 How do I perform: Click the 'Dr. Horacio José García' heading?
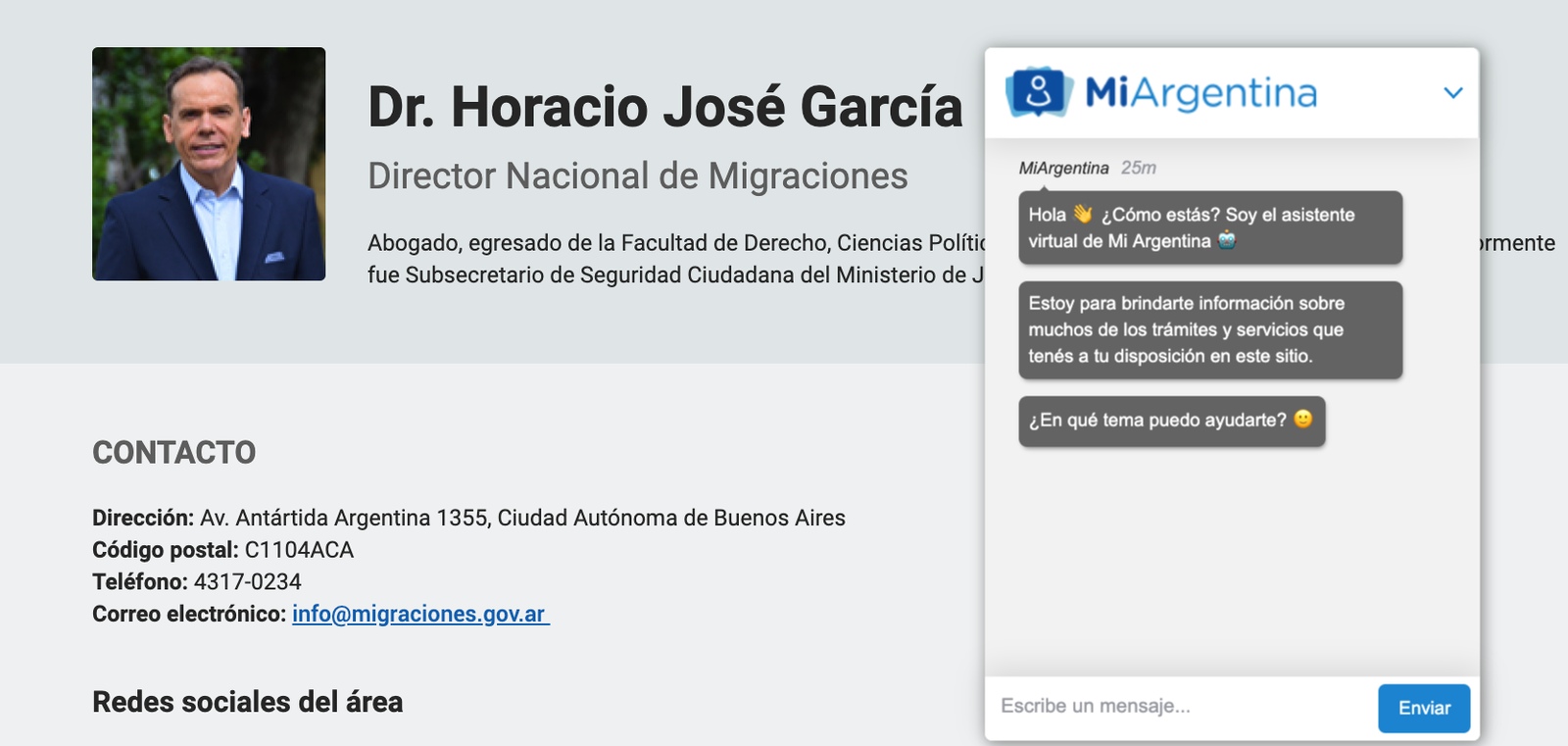coord(665,107)
